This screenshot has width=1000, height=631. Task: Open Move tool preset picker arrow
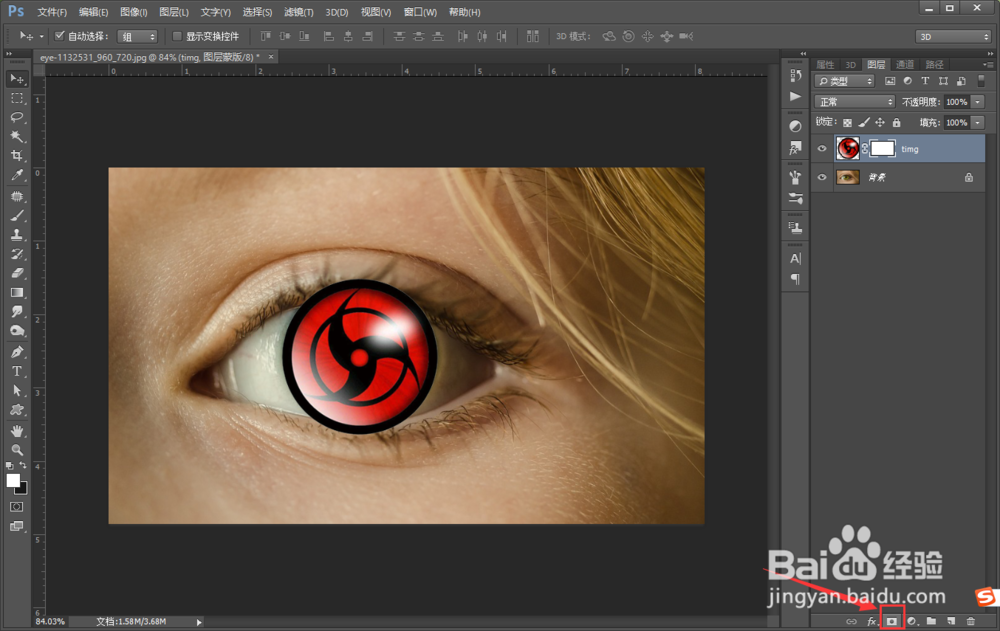[41, 36]
